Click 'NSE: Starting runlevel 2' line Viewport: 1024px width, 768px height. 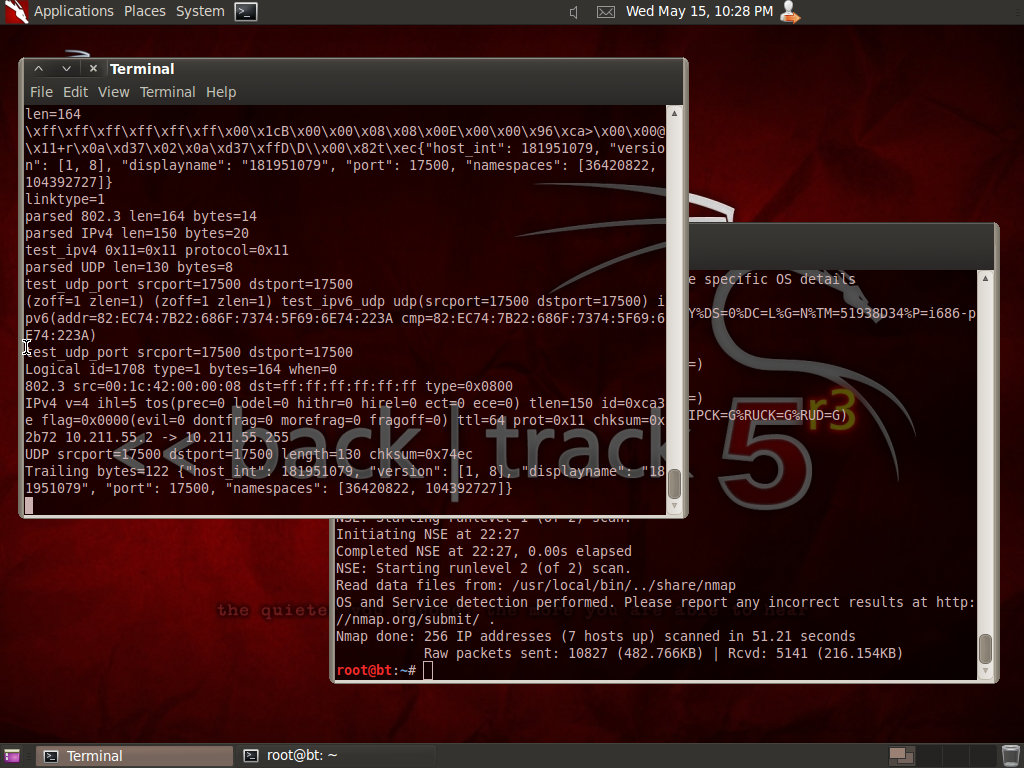pos(484,568)
